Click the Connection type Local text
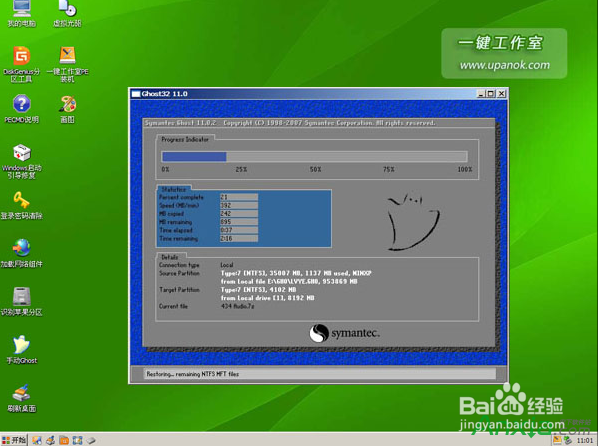This screenshot has width=598, height=446. click(227, 265)
